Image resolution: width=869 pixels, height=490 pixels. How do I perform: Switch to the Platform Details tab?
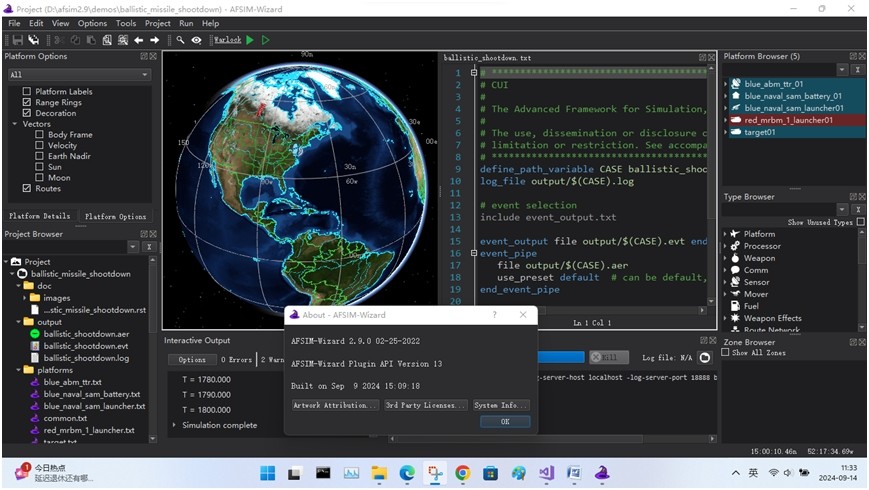point(40,216)
